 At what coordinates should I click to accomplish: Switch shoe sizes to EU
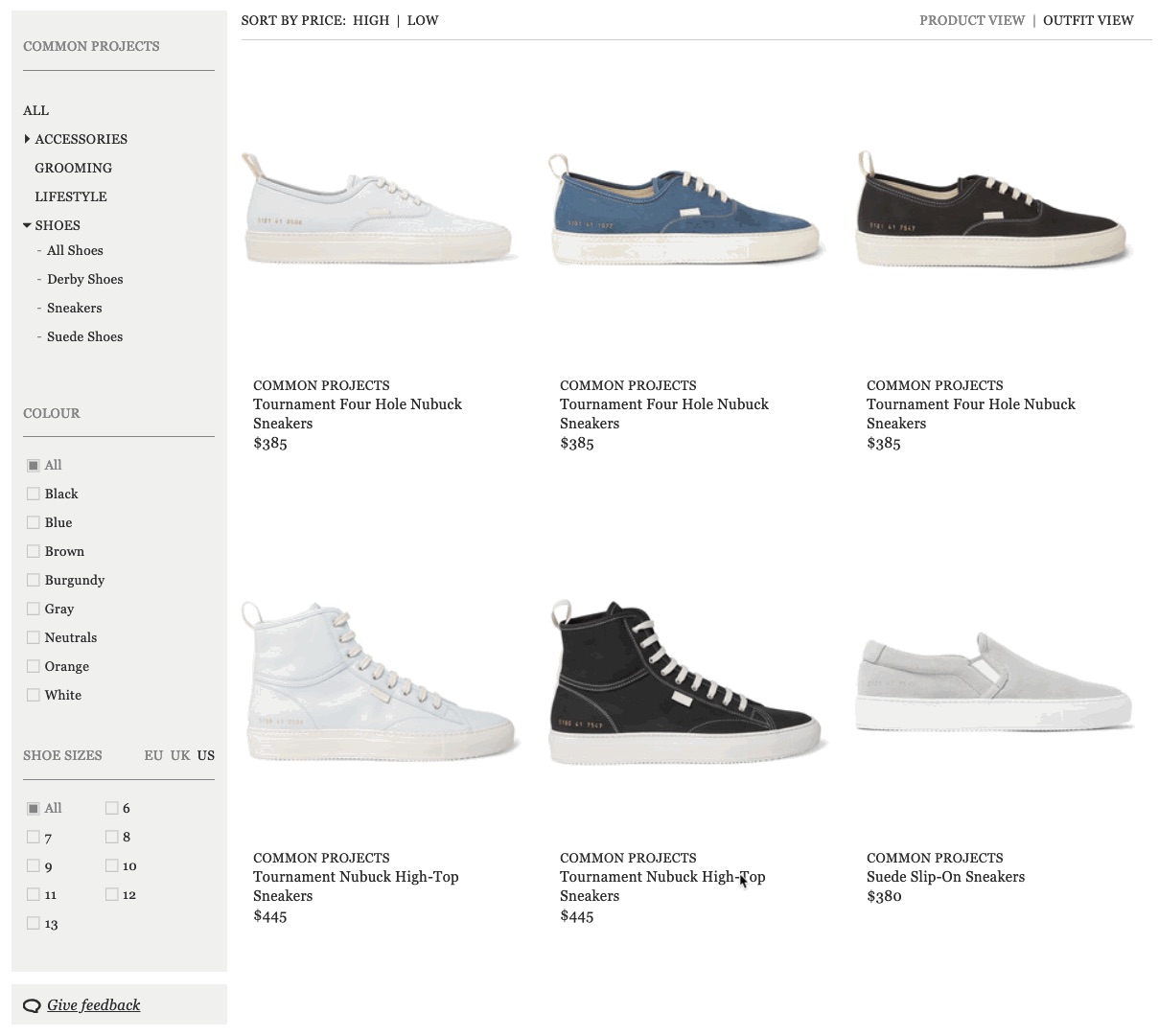(153, 755)
